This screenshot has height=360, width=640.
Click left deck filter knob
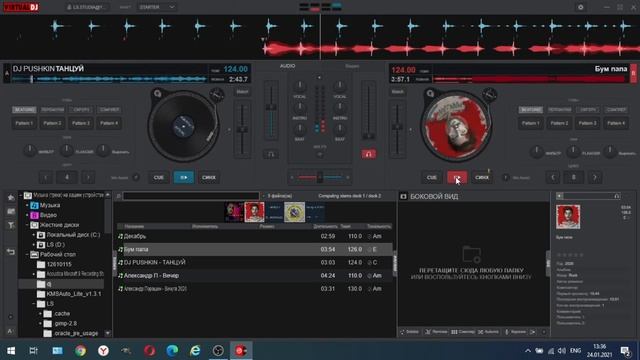click(29, 150)
